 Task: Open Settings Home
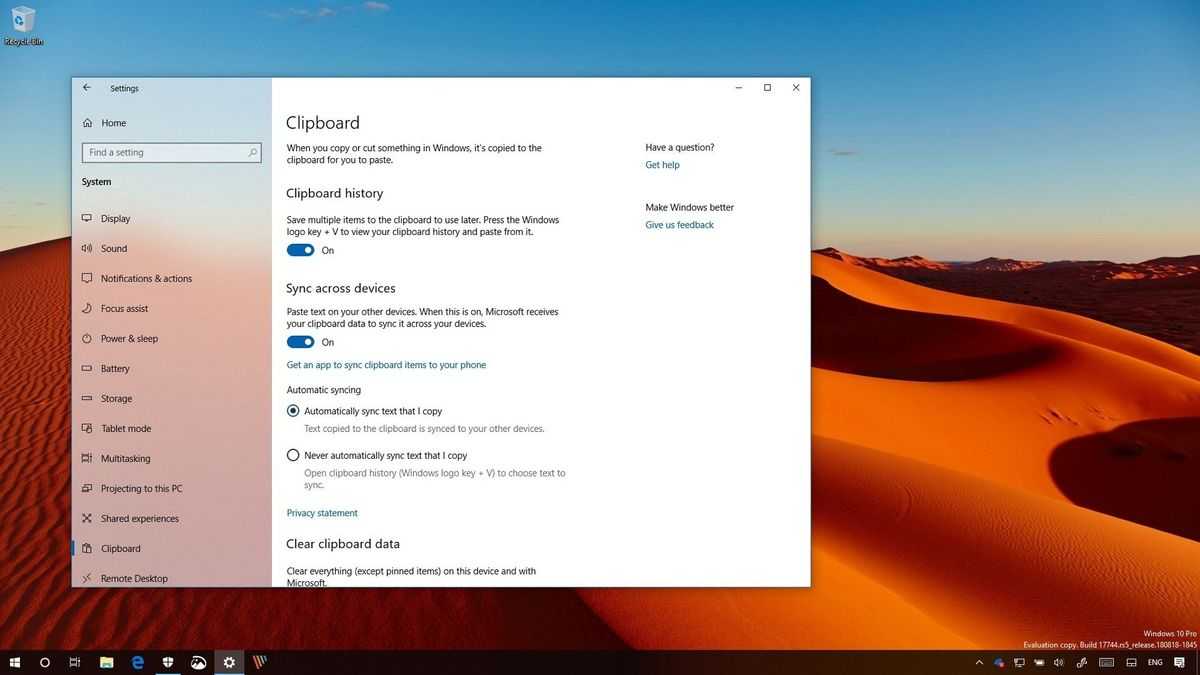point(104,123)
